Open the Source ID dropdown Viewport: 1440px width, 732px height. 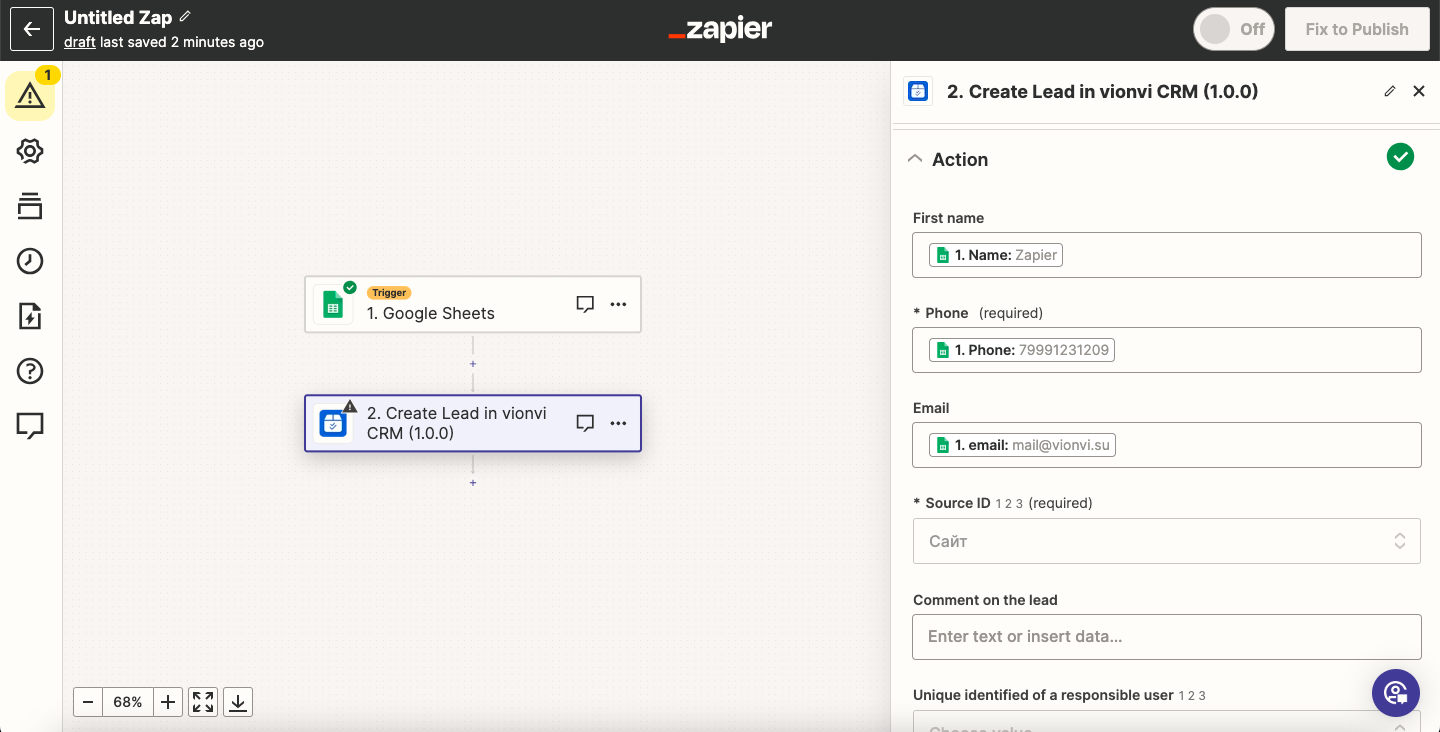pyautogui.click(x=1167, y=541)
